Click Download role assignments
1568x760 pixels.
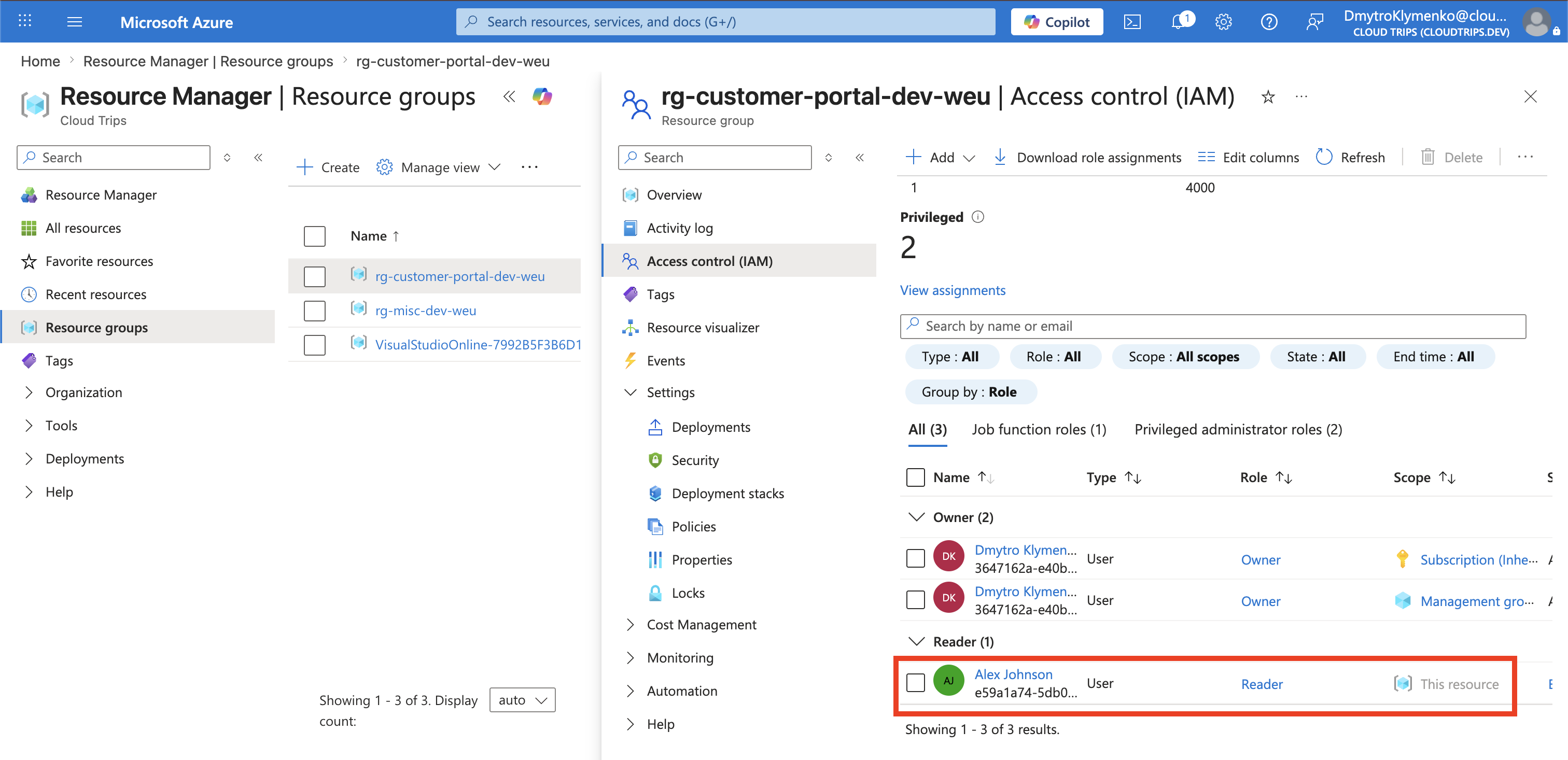pyautogui.click(x=1087, y=158)
